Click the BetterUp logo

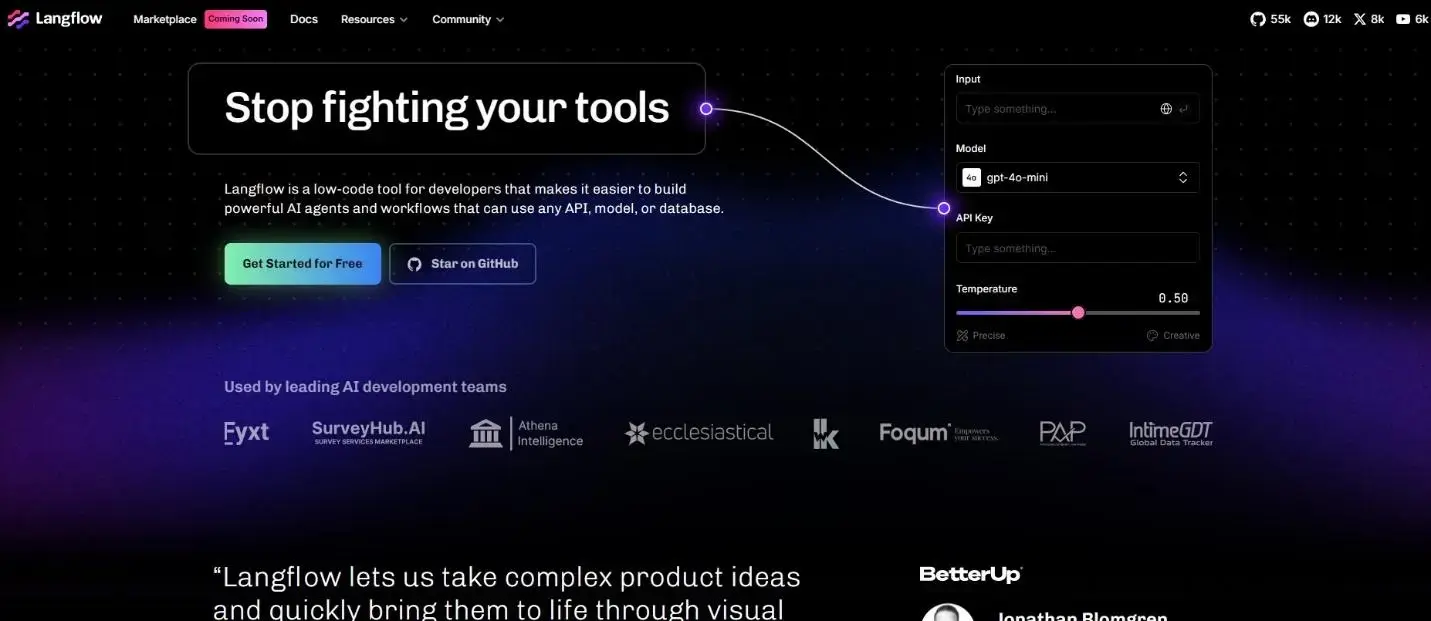click(970, 574)
